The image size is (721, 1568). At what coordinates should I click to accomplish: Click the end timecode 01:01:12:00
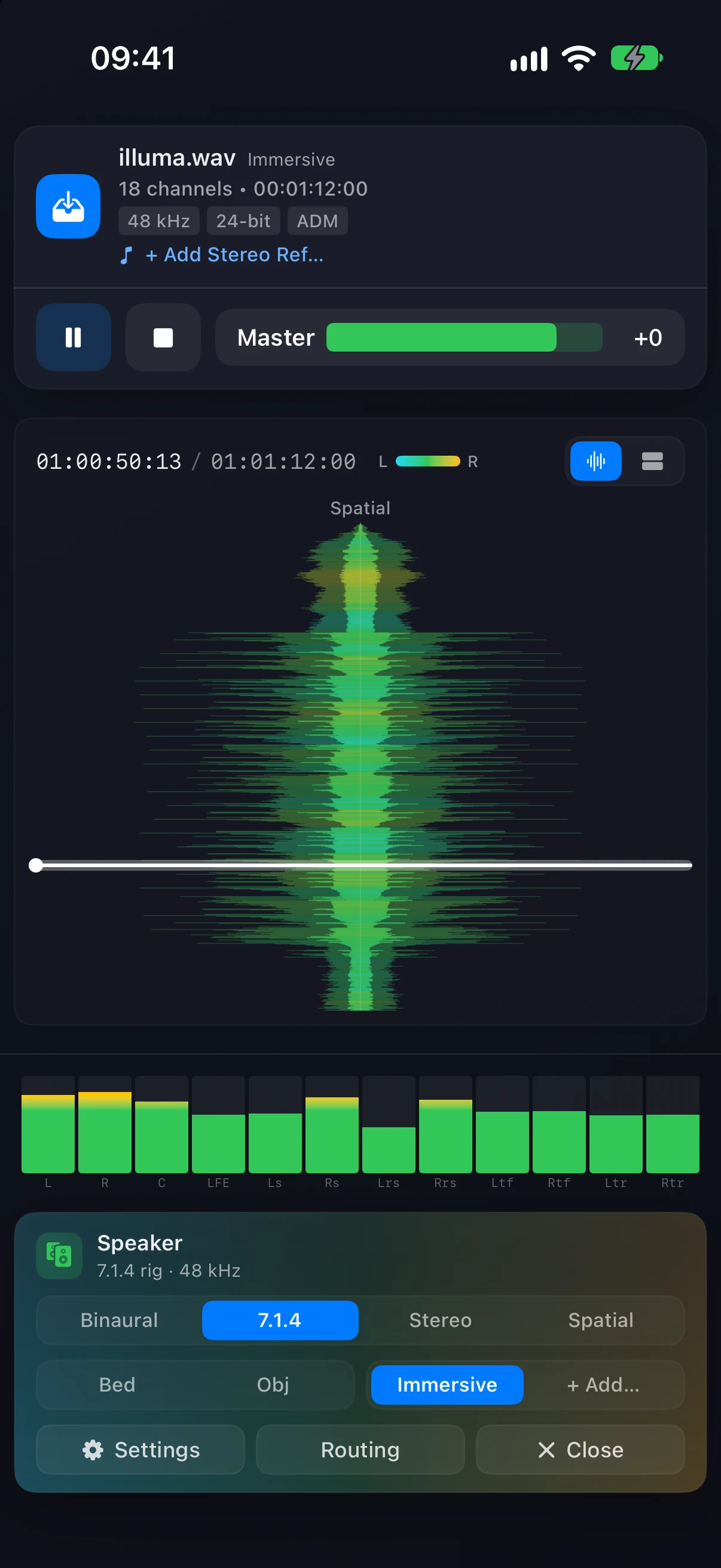[283, 462]
